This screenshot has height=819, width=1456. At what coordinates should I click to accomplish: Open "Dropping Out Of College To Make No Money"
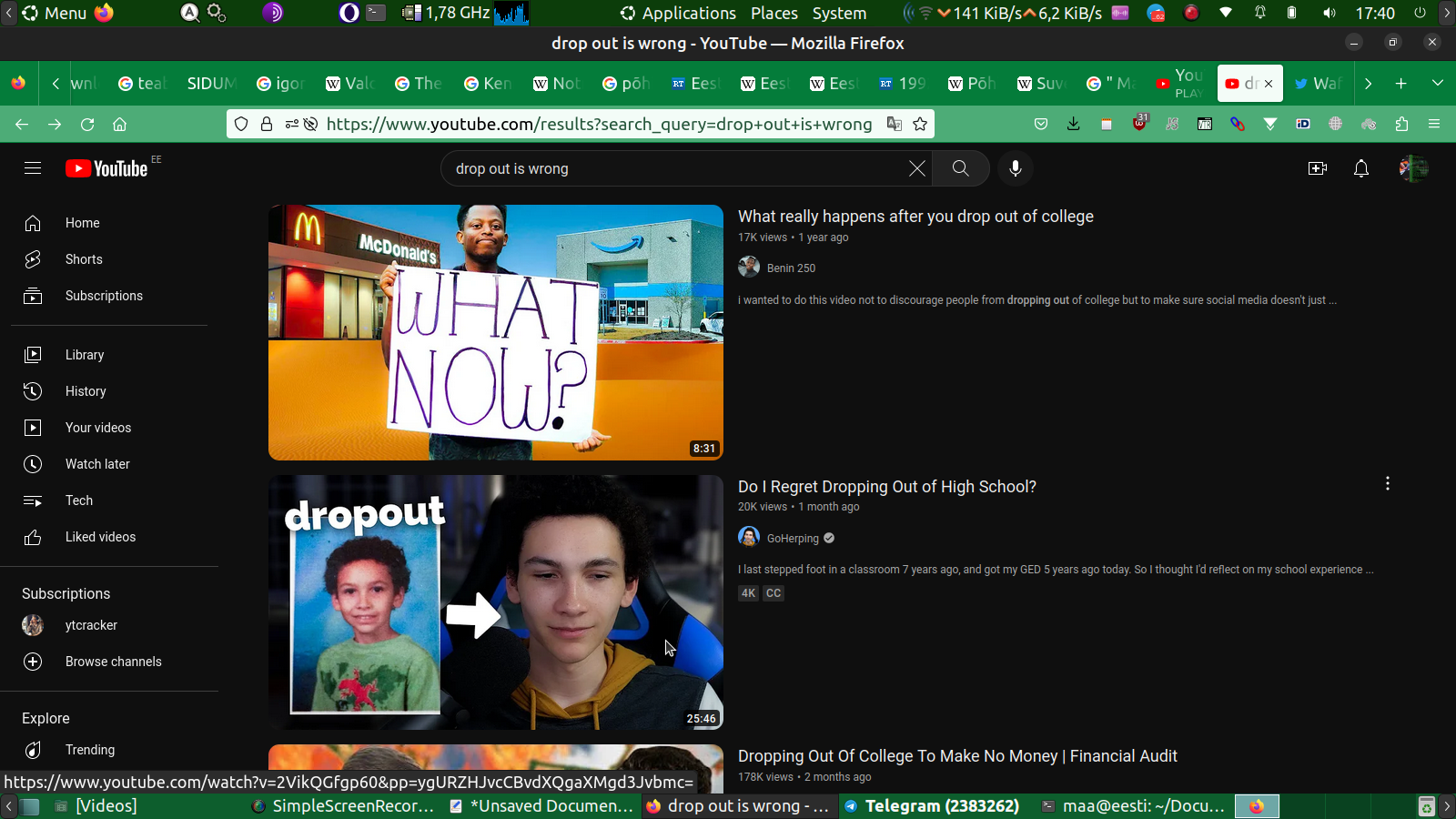point(957,756)
